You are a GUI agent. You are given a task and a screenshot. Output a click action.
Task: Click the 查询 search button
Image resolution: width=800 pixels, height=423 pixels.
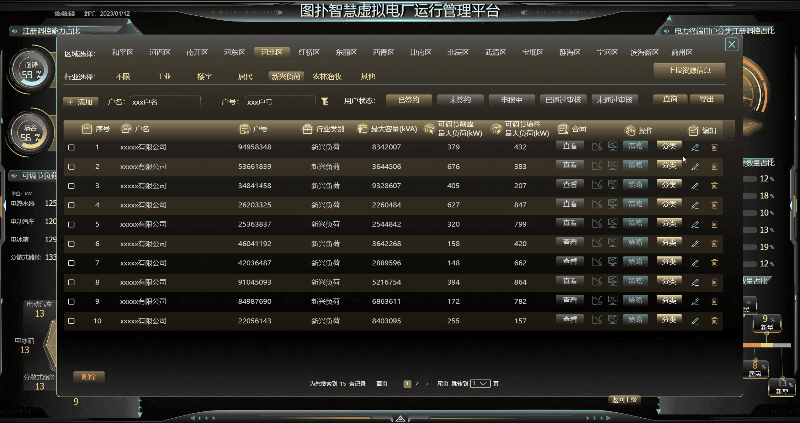tap(670, 99)
